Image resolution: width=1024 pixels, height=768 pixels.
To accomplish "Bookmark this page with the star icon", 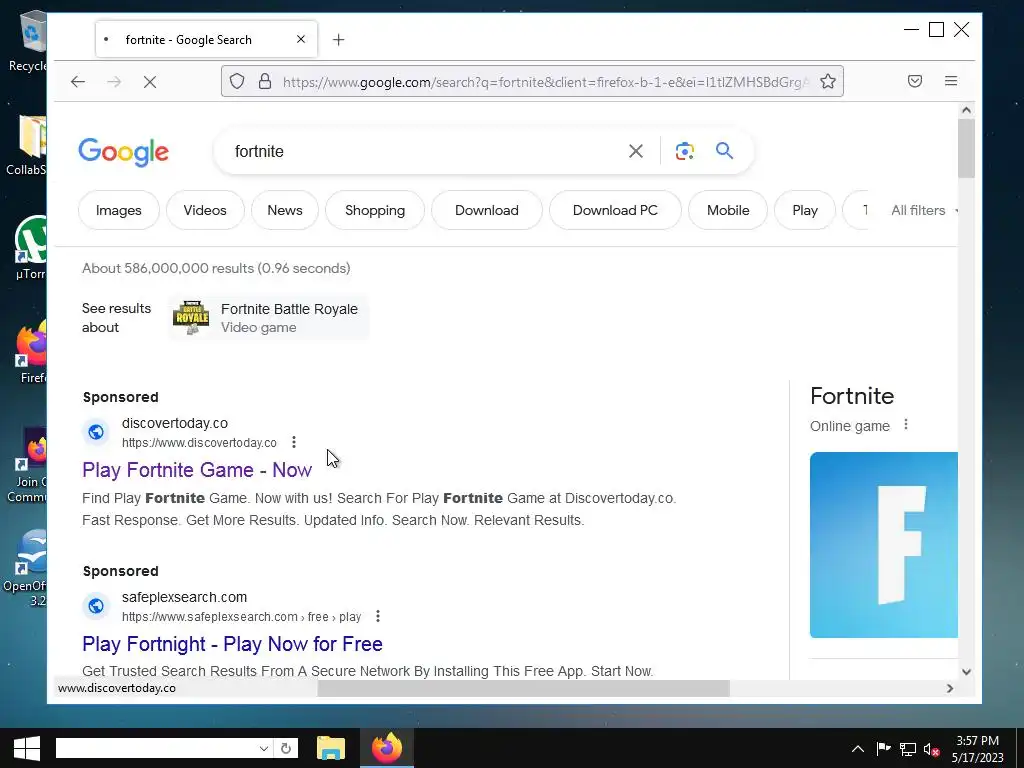I will (x=827, y=81).
